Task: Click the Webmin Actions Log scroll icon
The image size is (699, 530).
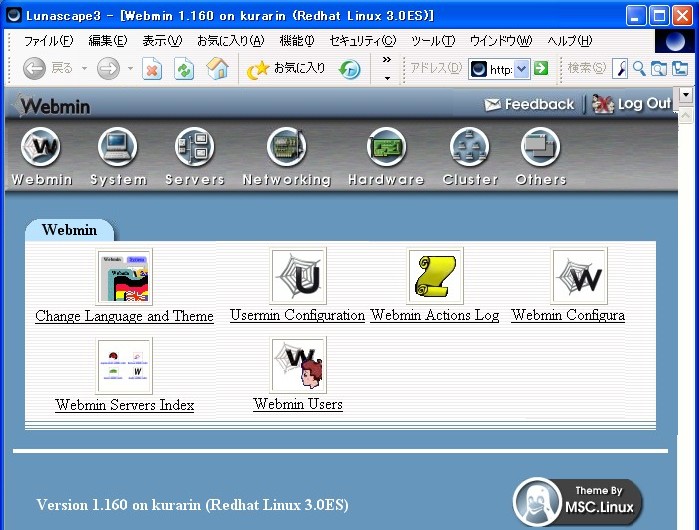Action: pos(435,276)
